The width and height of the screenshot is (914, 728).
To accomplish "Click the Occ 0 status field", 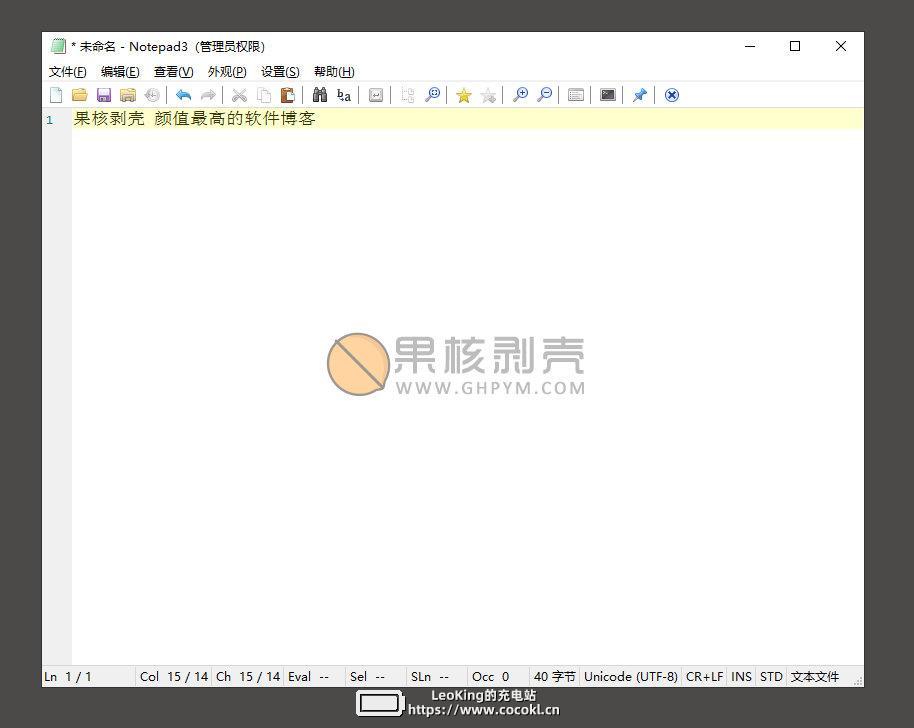I will (499, 677).
